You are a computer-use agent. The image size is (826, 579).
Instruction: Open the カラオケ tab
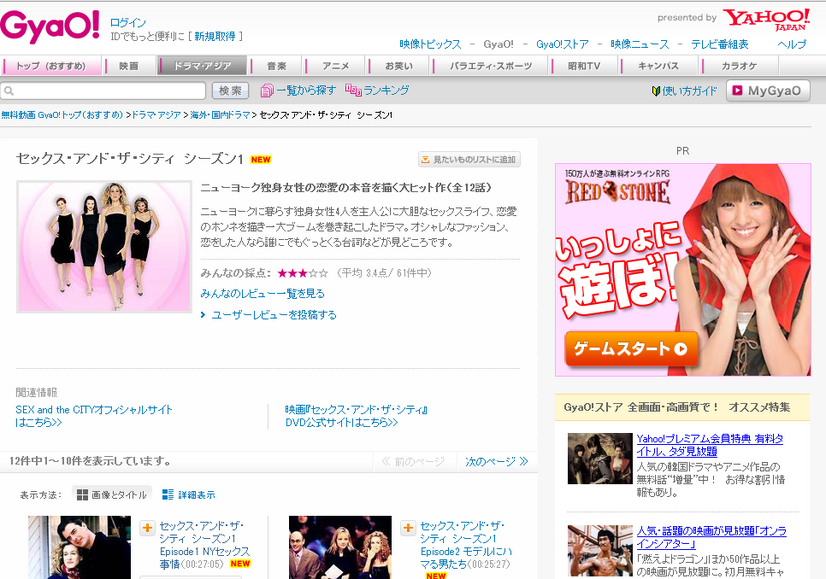(739, 66)
